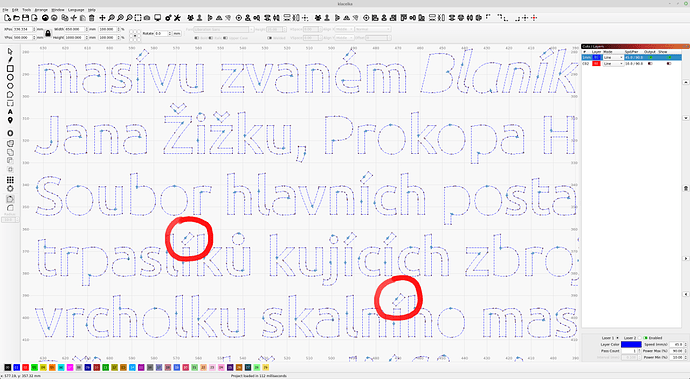This screenshot has height=379, width=690.
Task: Toggle Show for the C02 layer
Action: [669, 64]
